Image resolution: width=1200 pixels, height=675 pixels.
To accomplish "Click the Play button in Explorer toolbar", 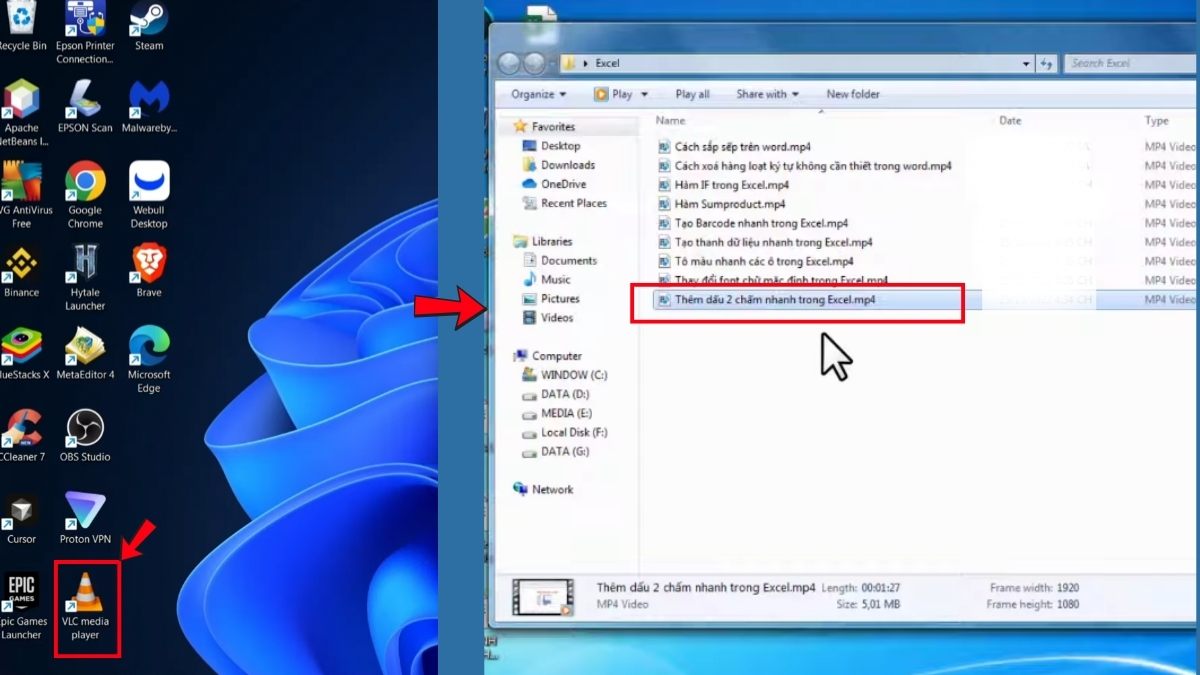I will (x=613, y=94).
